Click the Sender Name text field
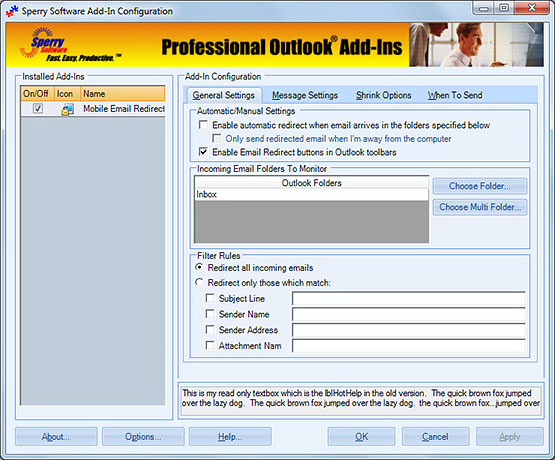The height and width of the screenshot is (460, 555). pos(409,314)
